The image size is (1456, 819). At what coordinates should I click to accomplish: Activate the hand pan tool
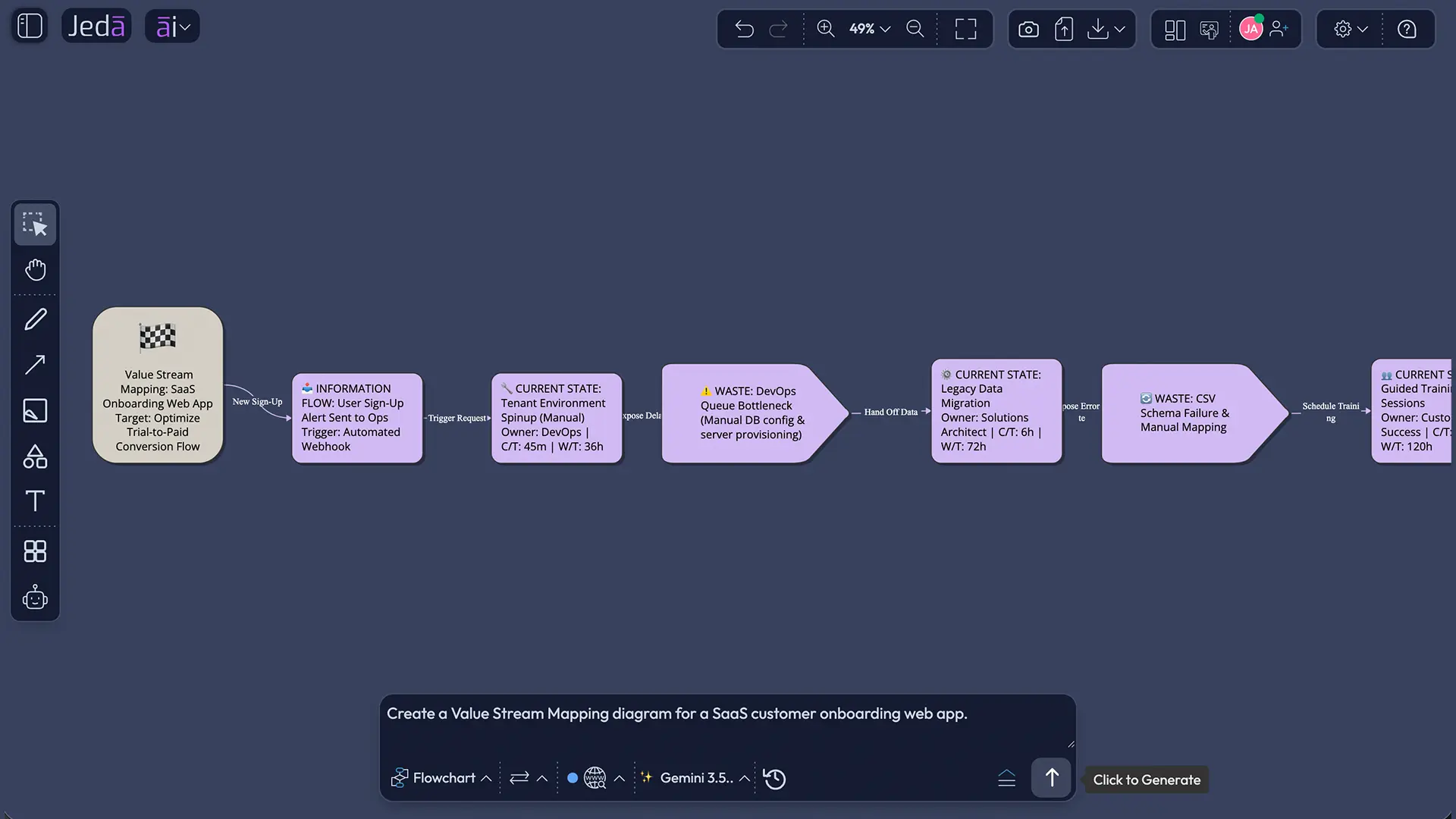pyautogui.click(x=35, y=270)
